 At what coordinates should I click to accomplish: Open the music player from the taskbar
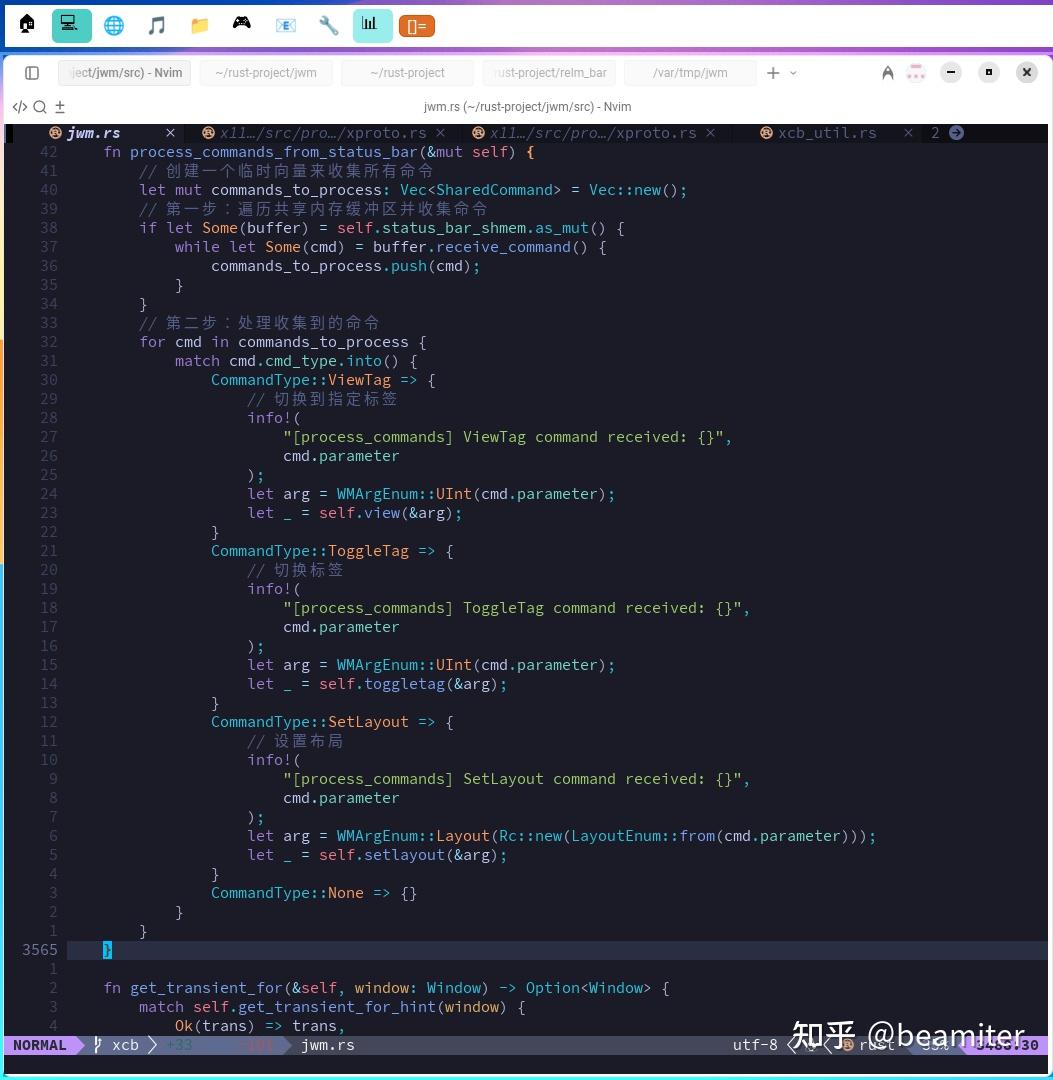click(x=157, y=25)
